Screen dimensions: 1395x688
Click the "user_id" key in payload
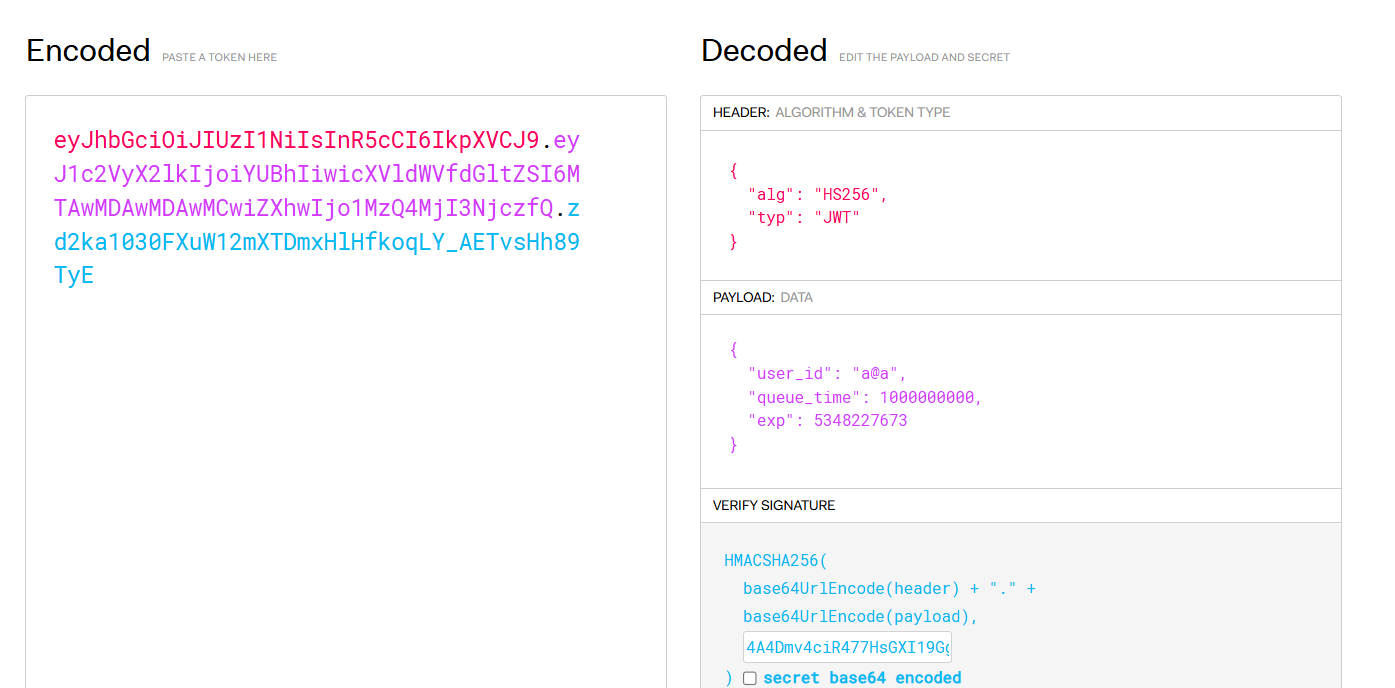(x=790, y=374)
